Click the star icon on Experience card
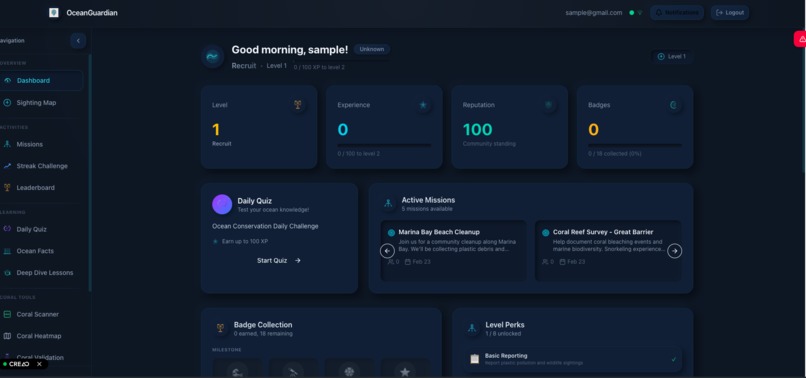Screen dimensions: 806x378 (x=423, y=105)
